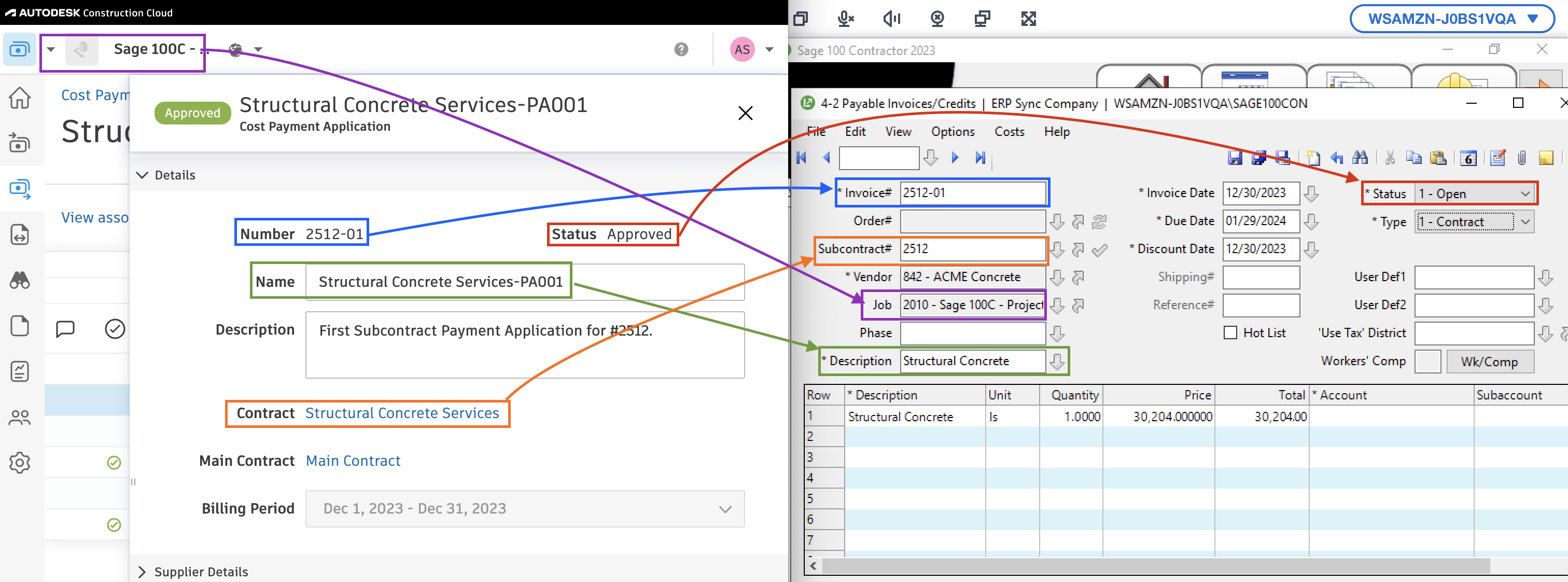Click the Invoice# field showing 2512-01
Screen dimensions: 1568x582
click(x=973, y=192)
